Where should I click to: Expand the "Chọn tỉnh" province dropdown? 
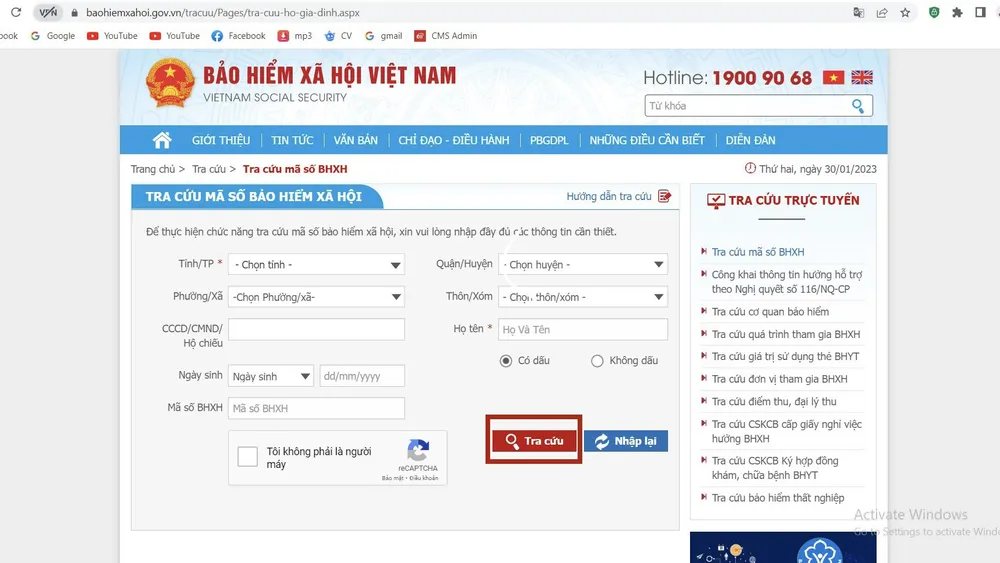(316, 265)
